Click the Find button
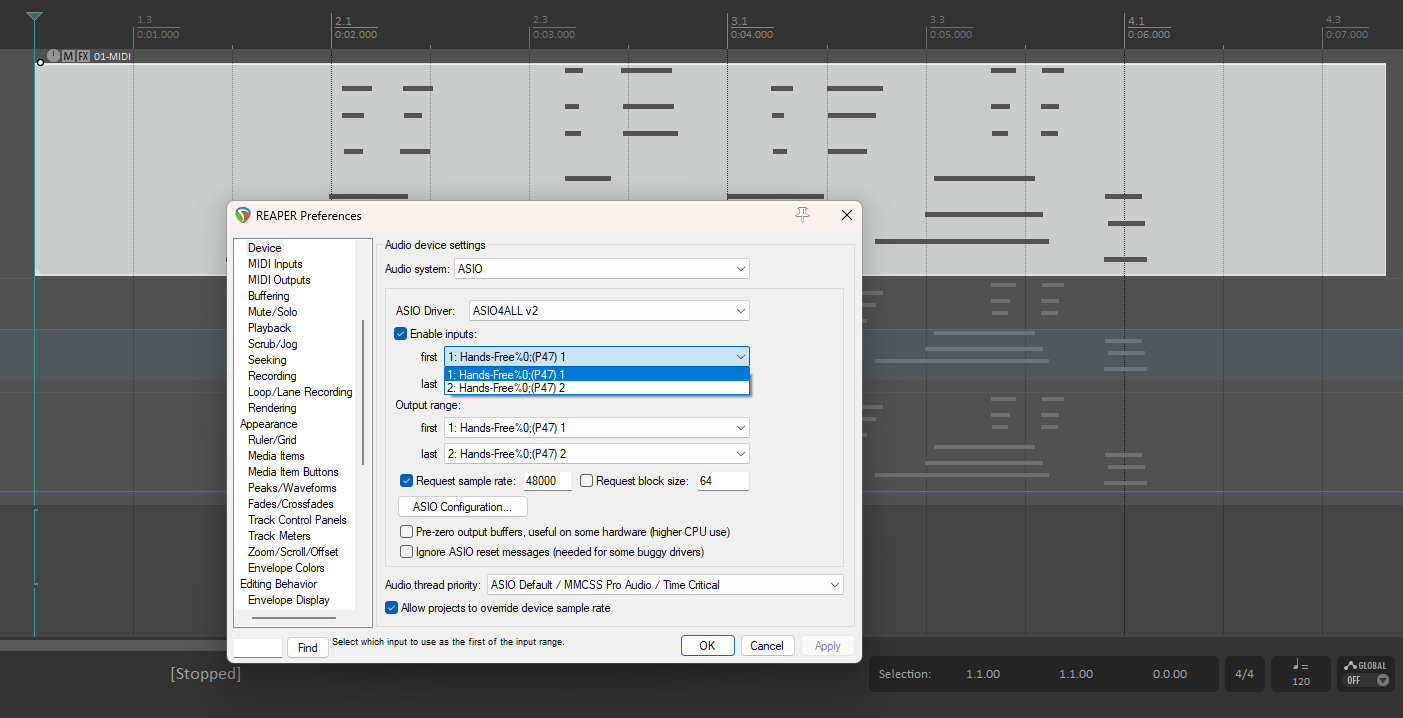The width and height of the screenshot is (1403, 718). coord(308,648)
